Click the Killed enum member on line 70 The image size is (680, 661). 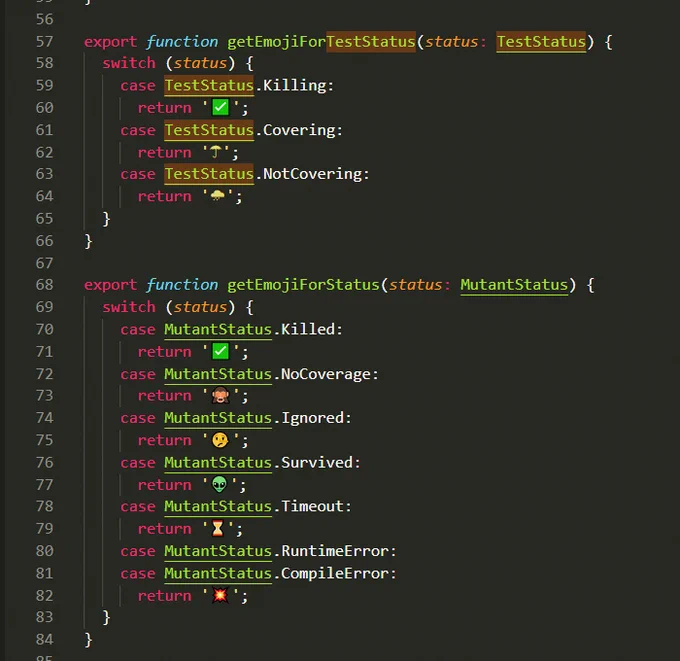point(308,329)
